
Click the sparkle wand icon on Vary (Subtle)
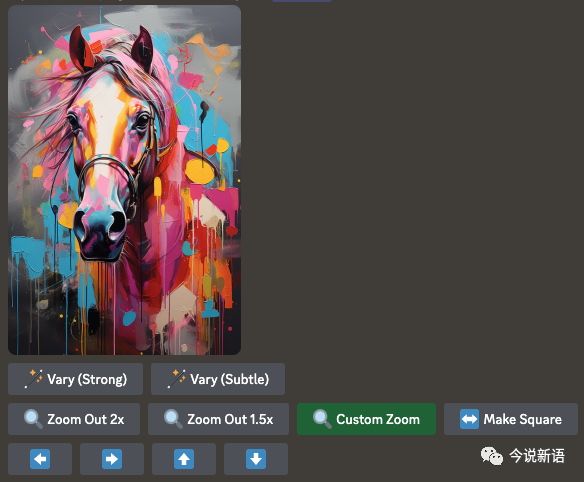coord(177,379)
